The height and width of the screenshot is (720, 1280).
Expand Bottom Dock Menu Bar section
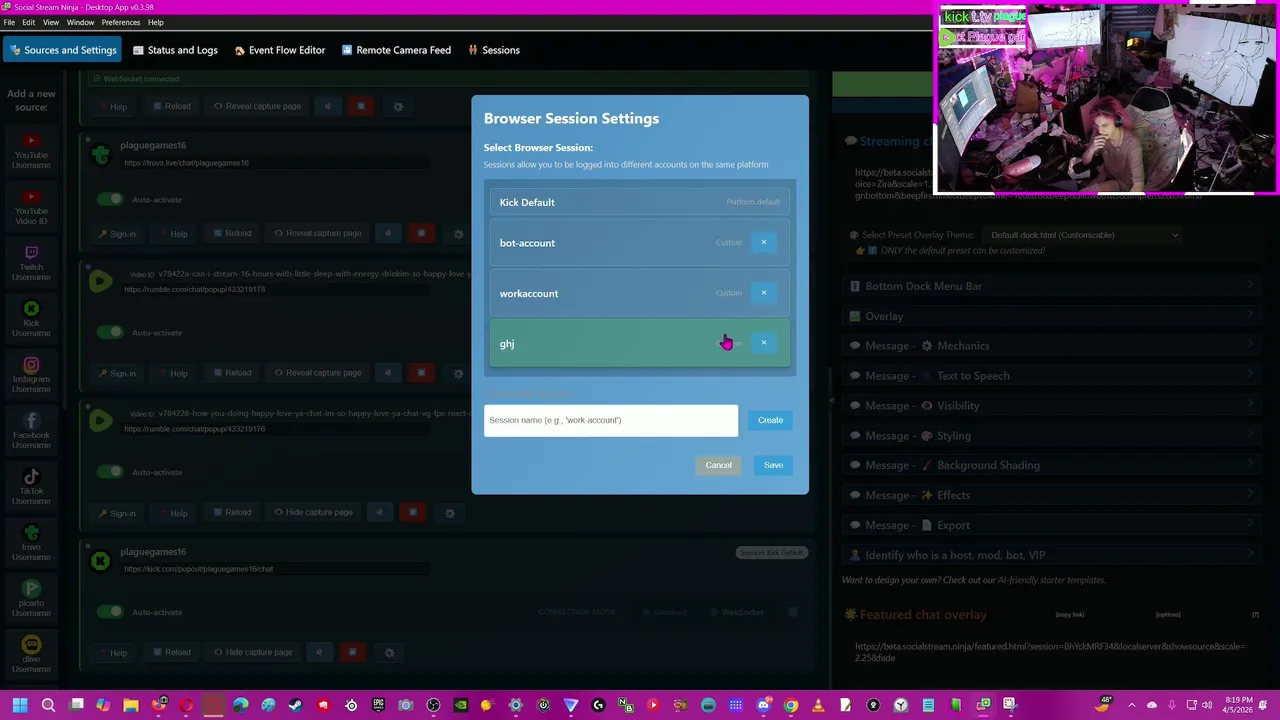(1051, 286)
